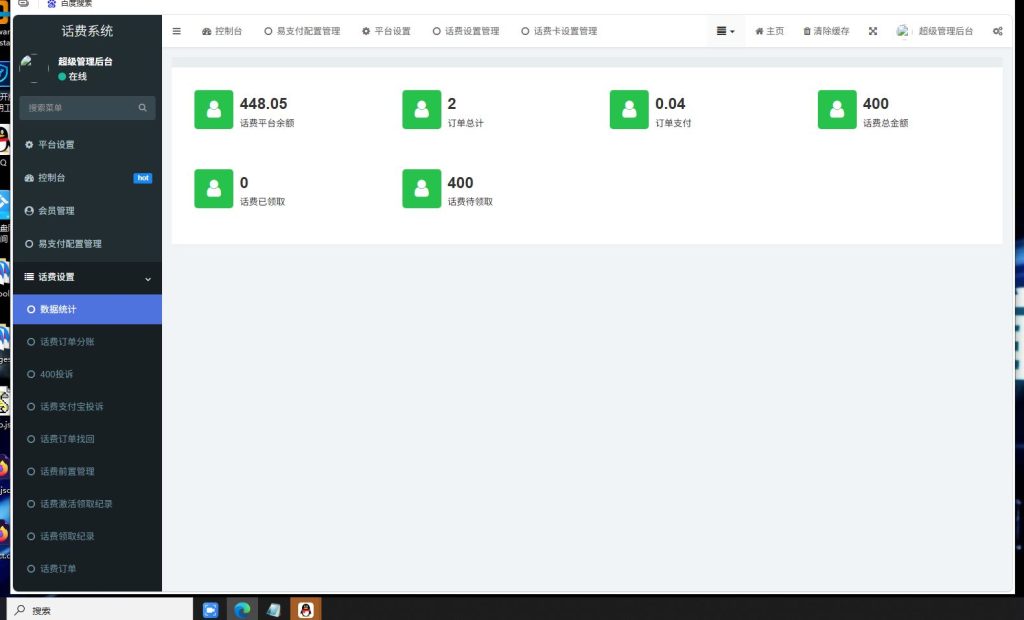Collapse the 话费设置 sidebar group

click(x=88, y=277)
